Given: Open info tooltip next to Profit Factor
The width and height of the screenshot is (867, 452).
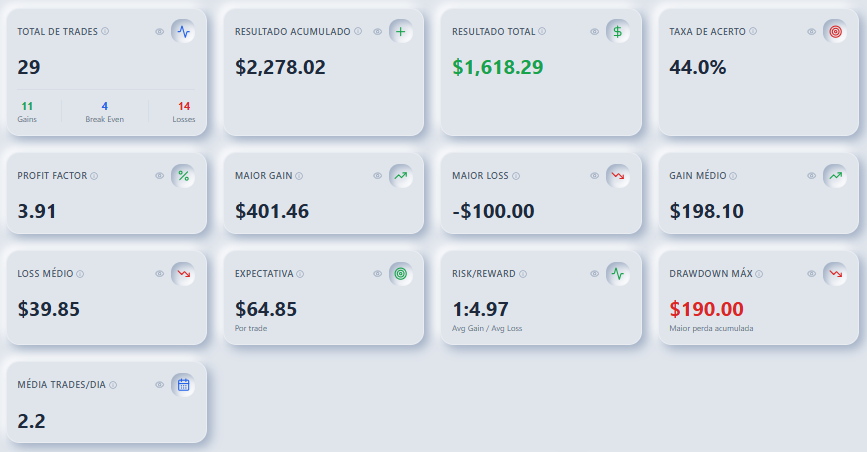Looking at the screenshot, I should (x=94, y=176).
